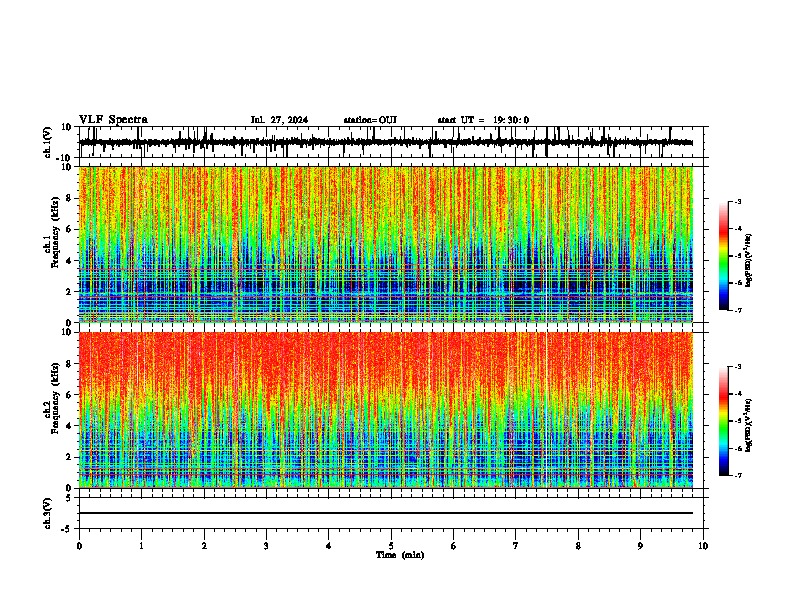Click the "ch.1(V)" axis label
792x612 pixels.
tap(48, 142)
